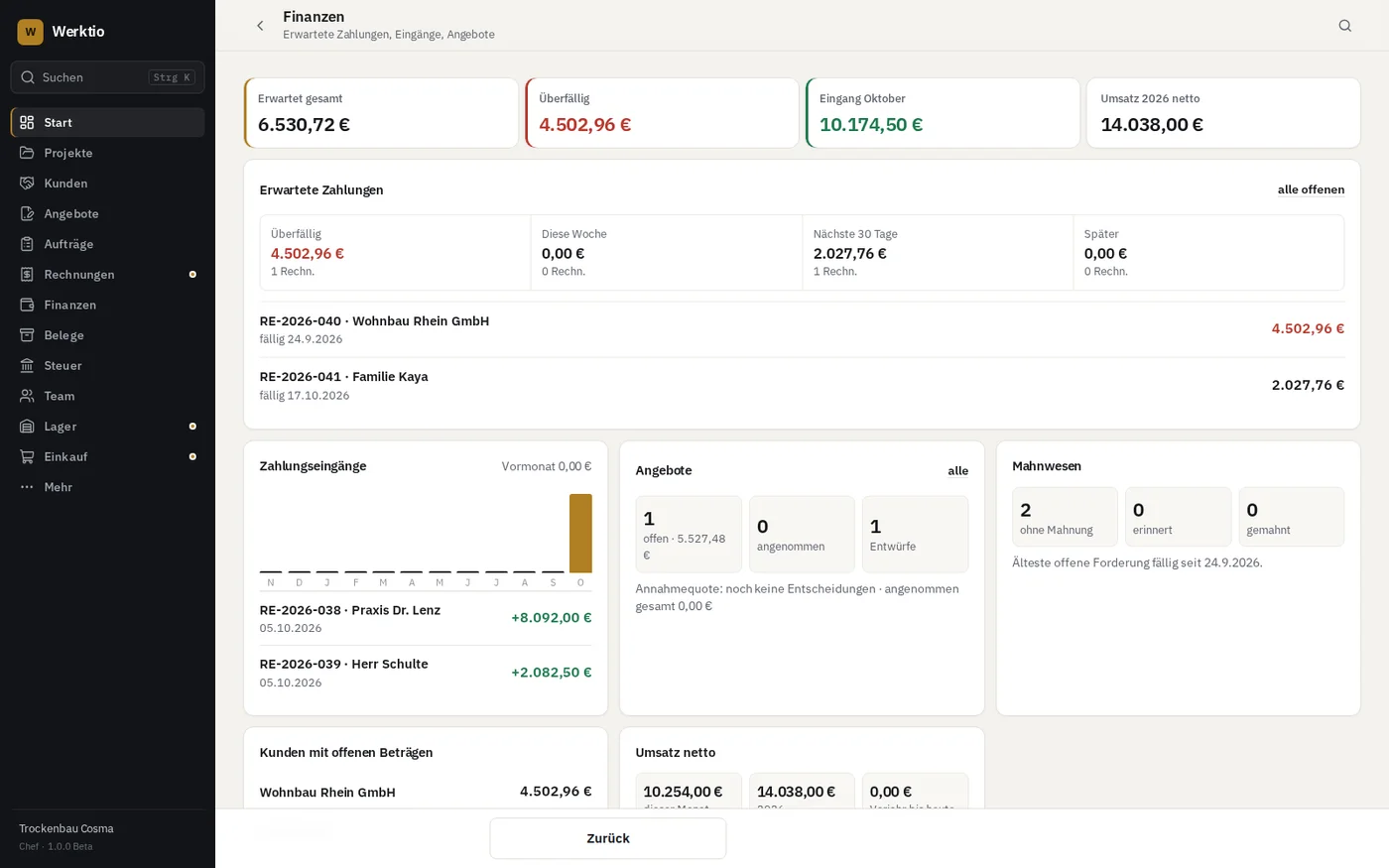Select the Später payment bucket

[1208, 253]
